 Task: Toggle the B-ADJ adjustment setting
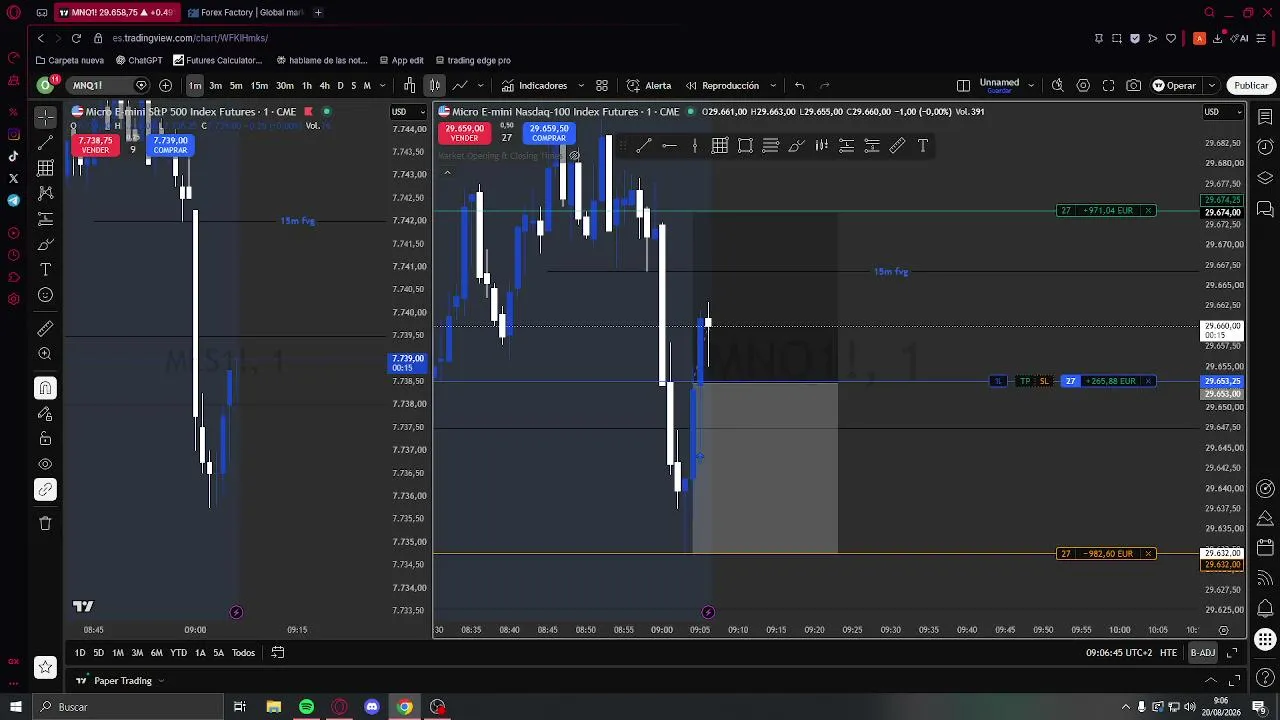(1202, 653)
